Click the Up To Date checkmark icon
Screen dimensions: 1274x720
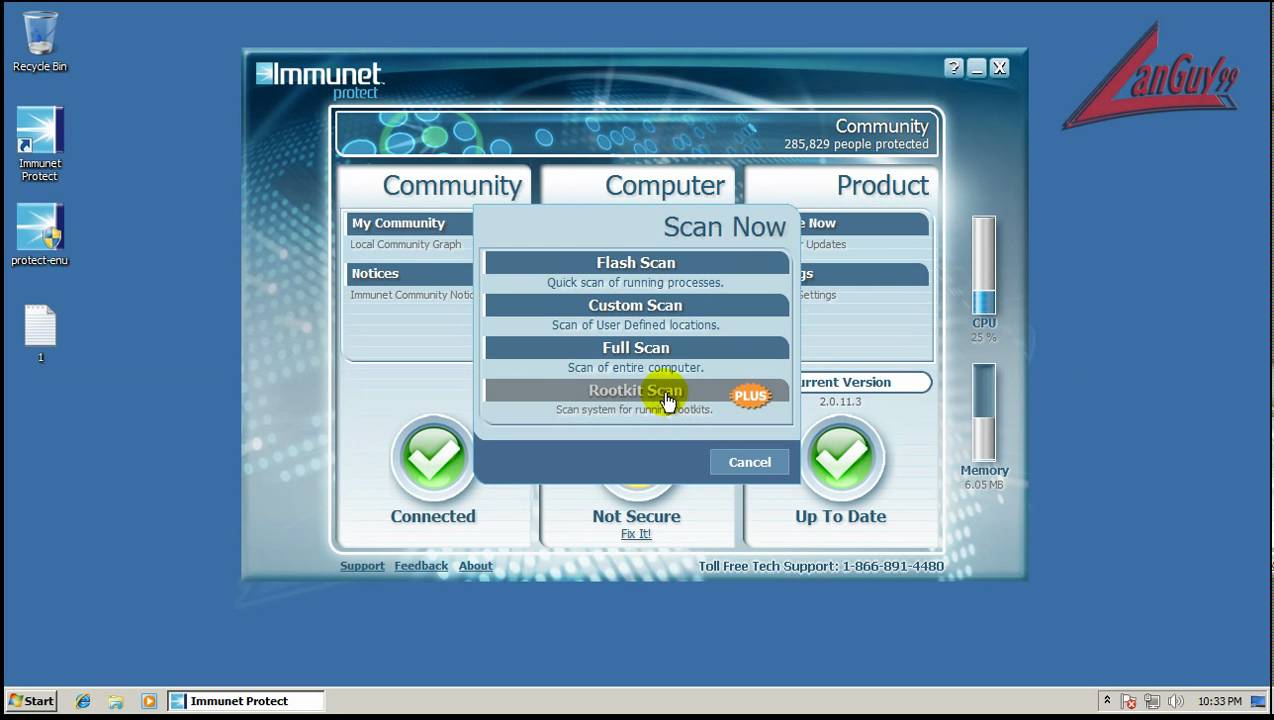tap(841, 458)
